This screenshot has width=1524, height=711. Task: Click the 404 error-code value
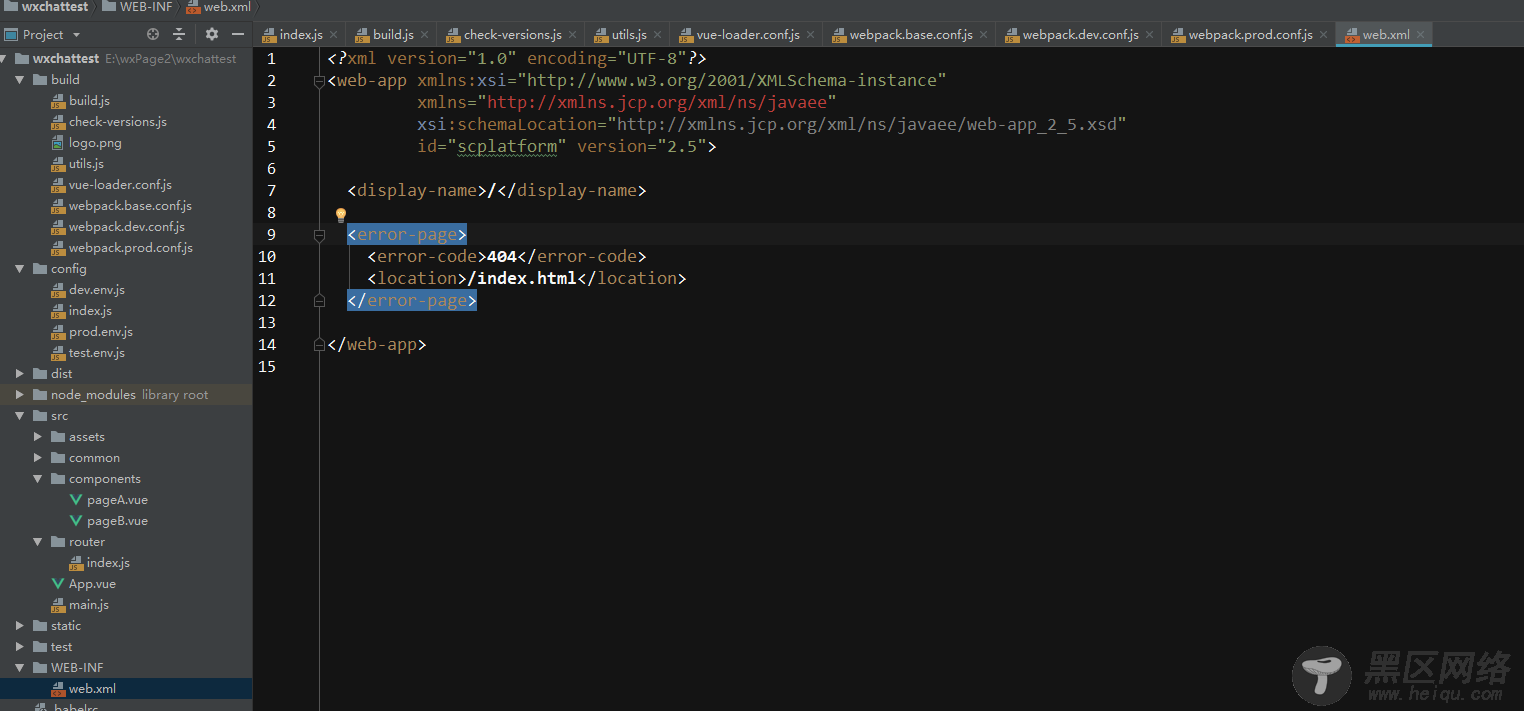click(x=502, y=257)
